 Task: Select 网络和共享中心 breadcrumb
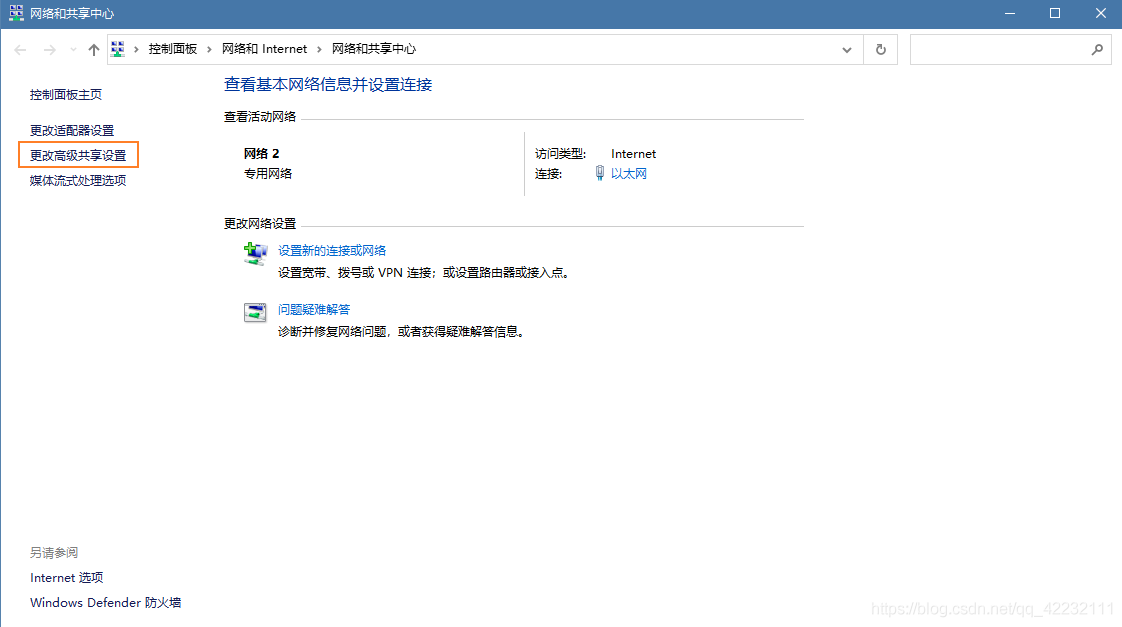(x=374, y=49)
